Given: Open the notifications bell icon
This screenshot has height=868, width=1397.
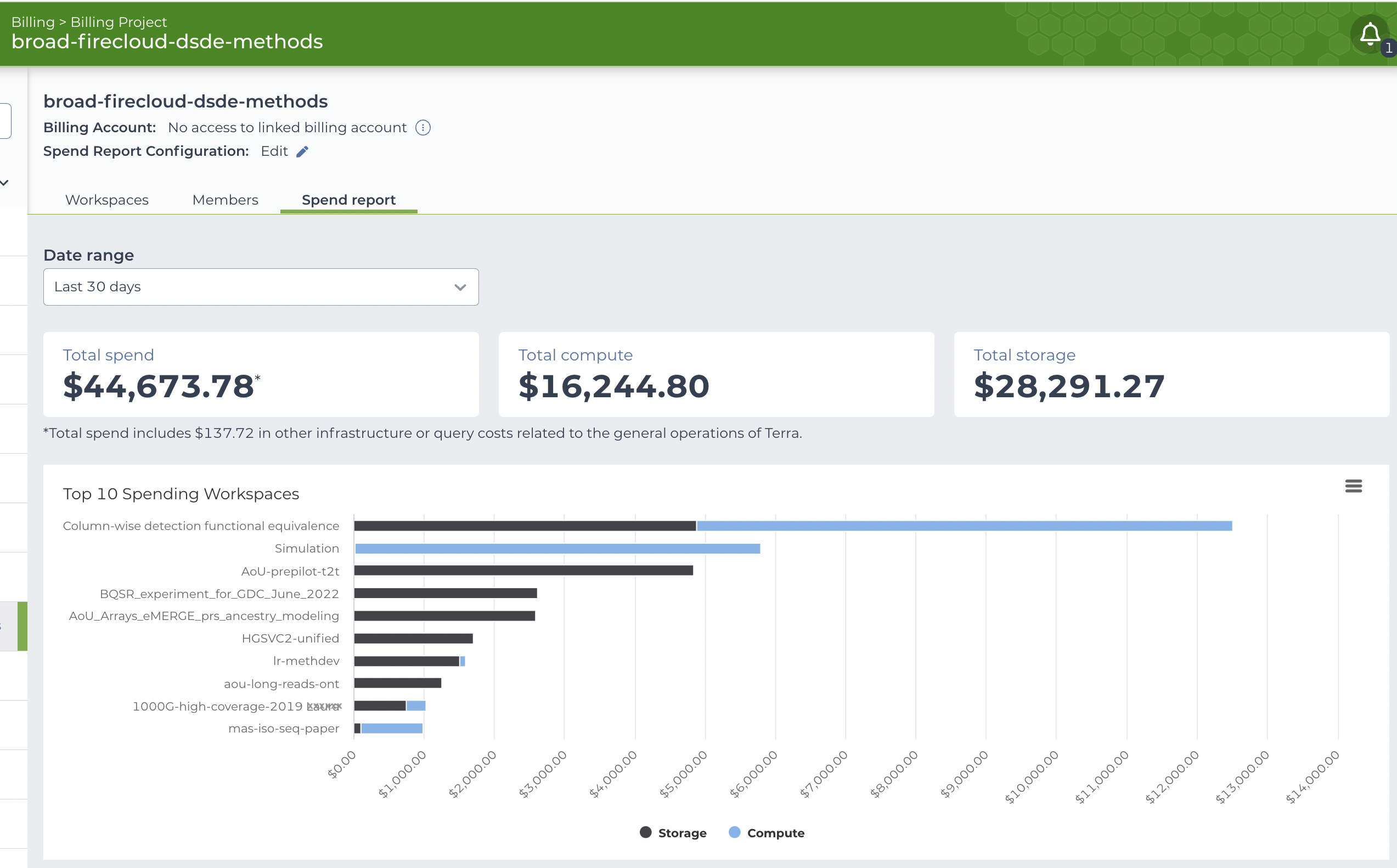Looking at the screenshot, I should coord(1370,35).
